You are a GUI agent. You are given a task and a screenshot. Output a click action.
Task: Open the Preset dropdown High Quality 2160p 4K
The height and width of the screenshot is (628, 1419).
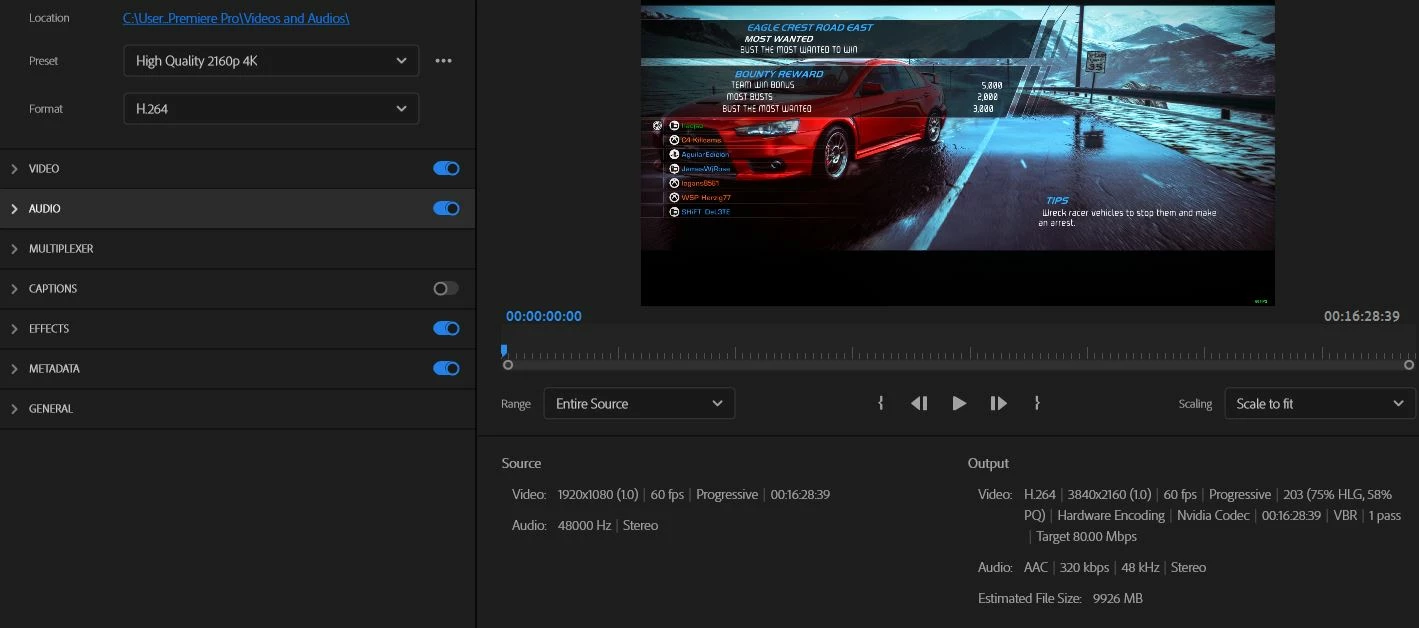coord(271,61)
